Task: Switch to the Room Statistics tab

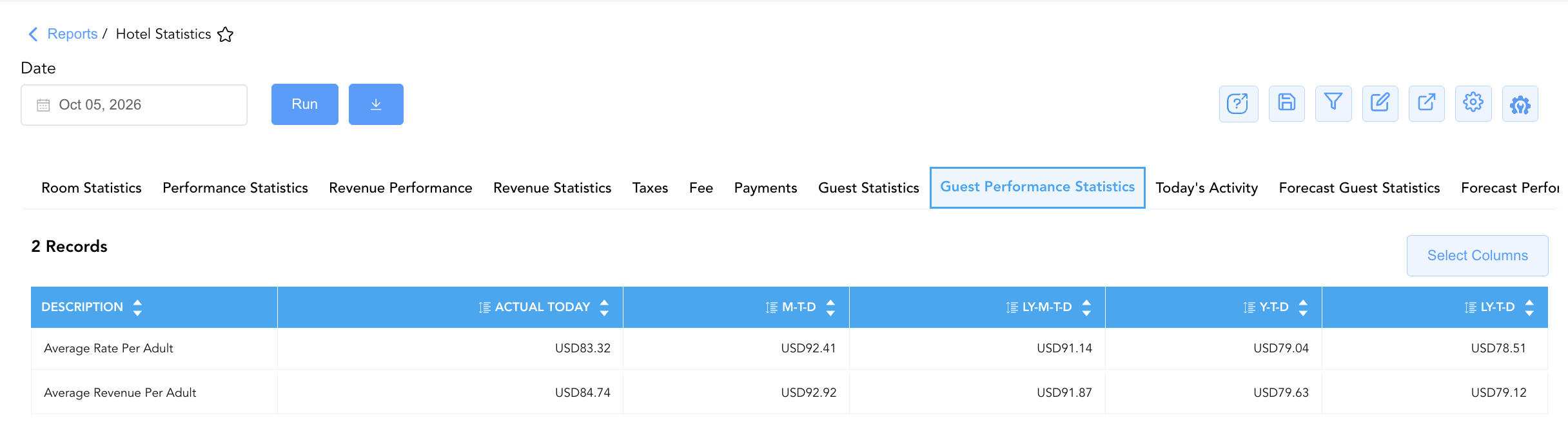Action: (92, 188)
